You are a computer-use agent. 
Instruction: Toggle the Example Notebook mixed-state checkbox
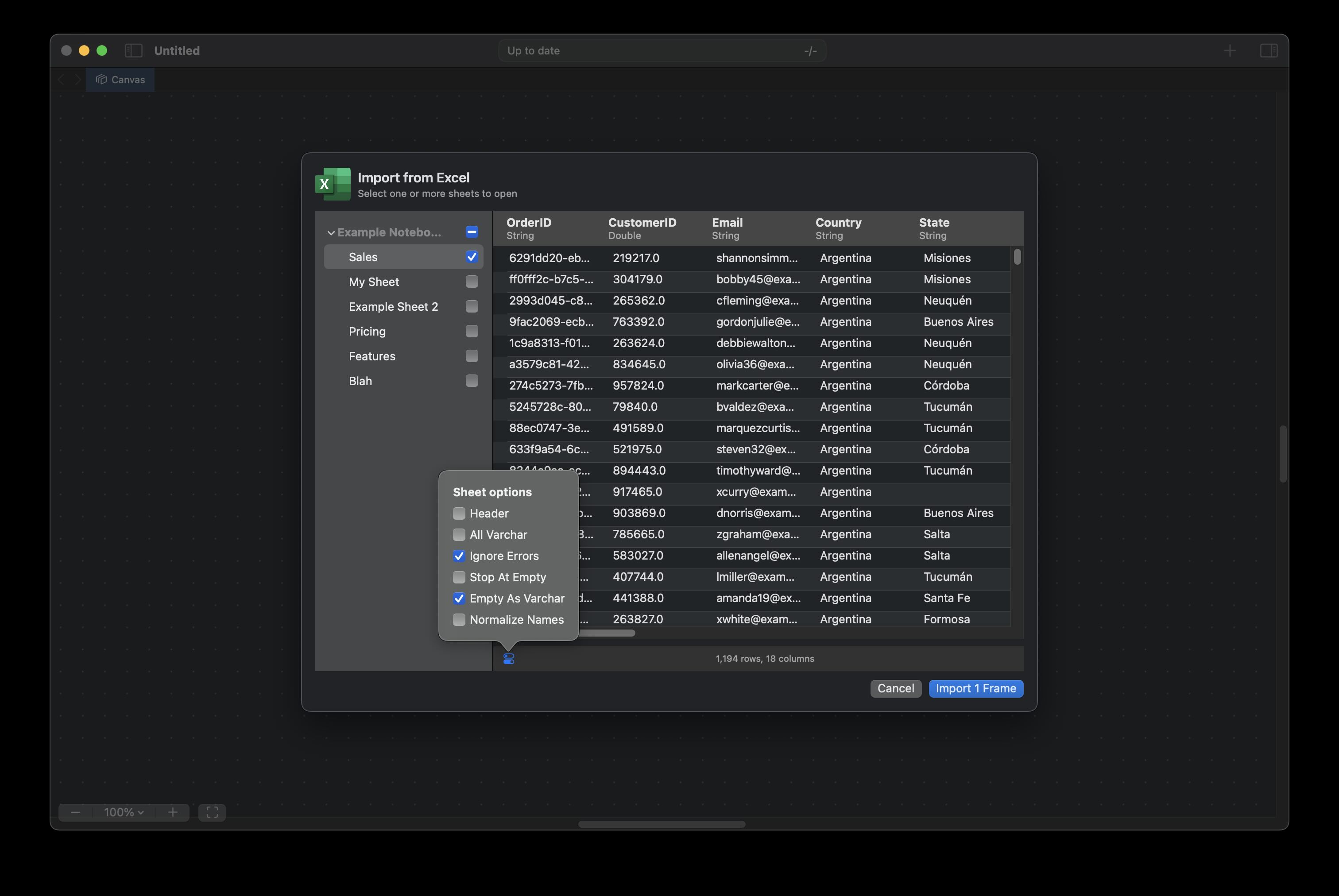(472, 232)
